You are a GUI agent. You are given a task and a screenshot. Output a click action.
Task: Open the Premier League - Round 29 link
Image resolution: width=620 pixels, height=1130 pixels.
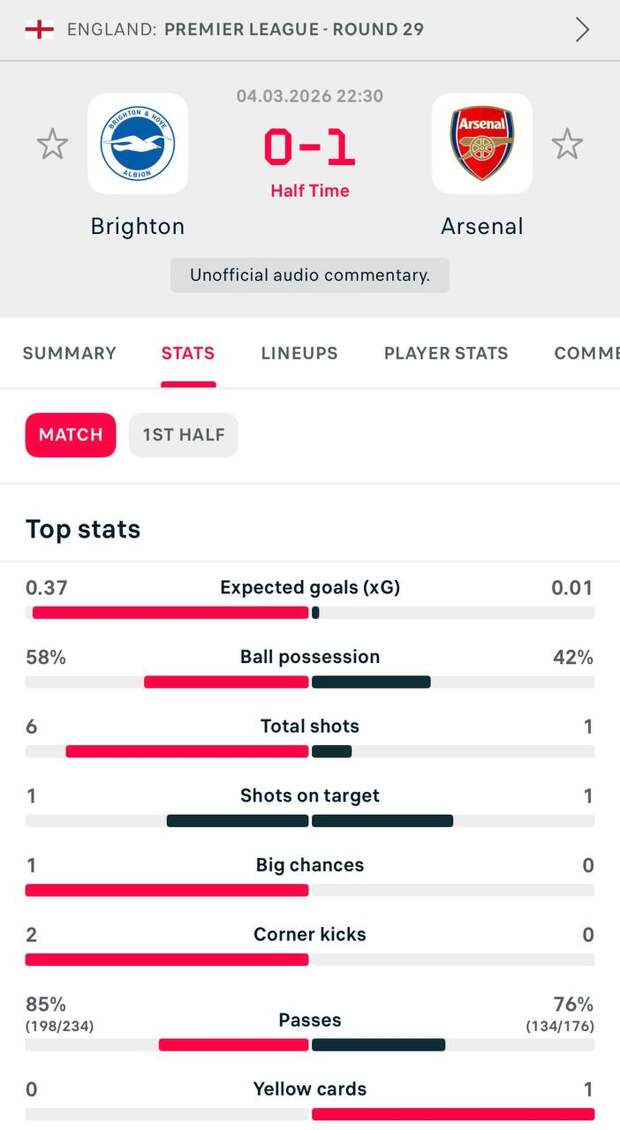[294, 29]
